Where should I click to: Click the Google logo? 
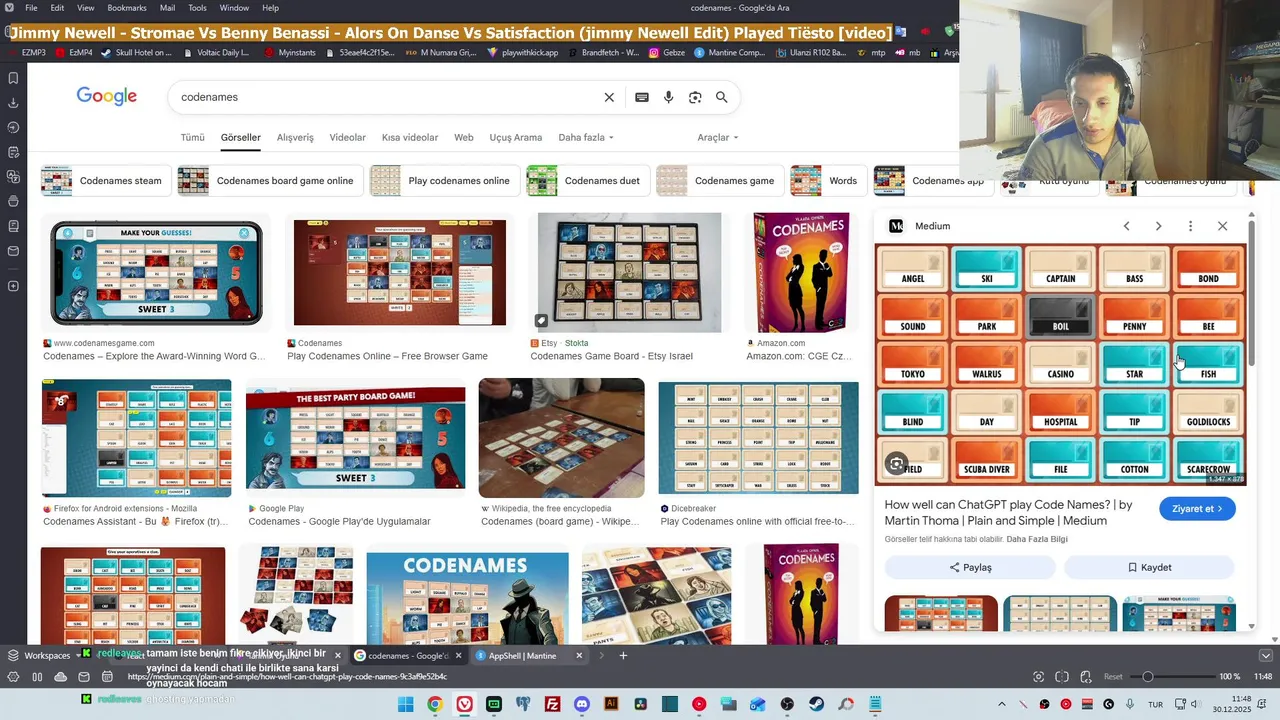(x=106, y=97)
